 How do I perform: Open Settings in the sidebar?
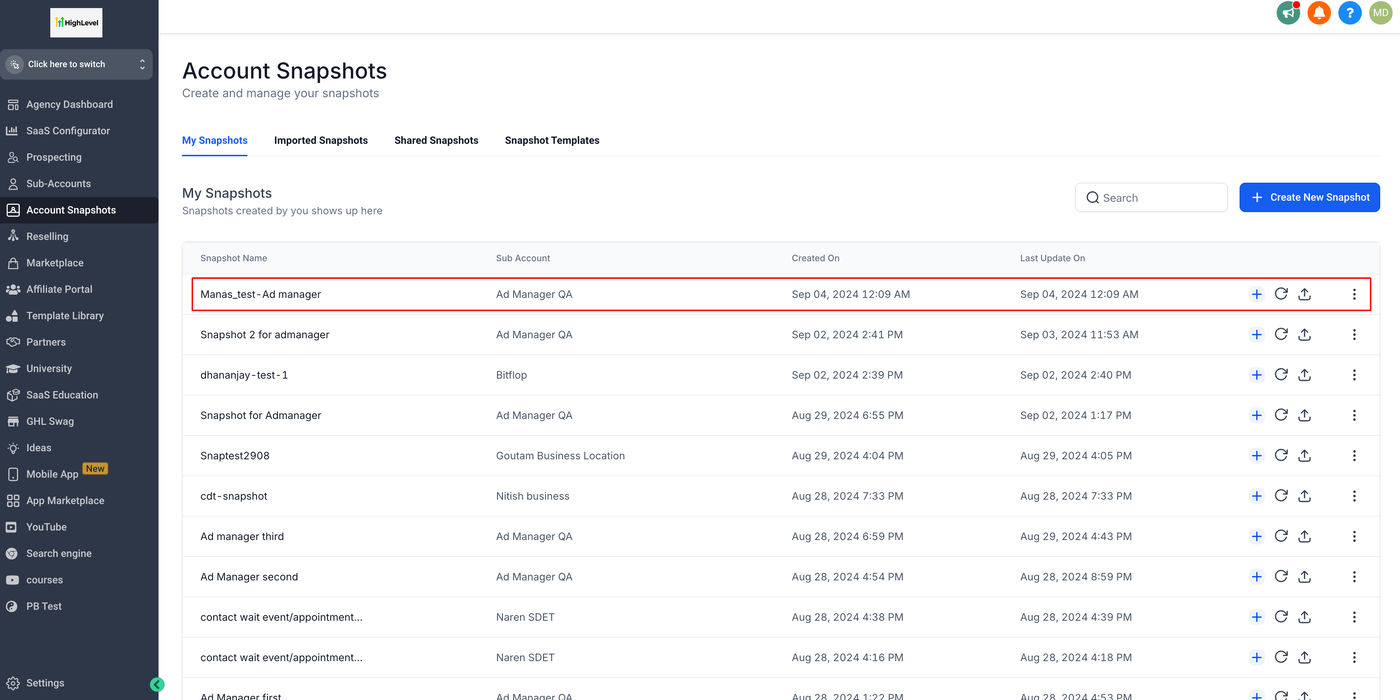coord(45,683)
